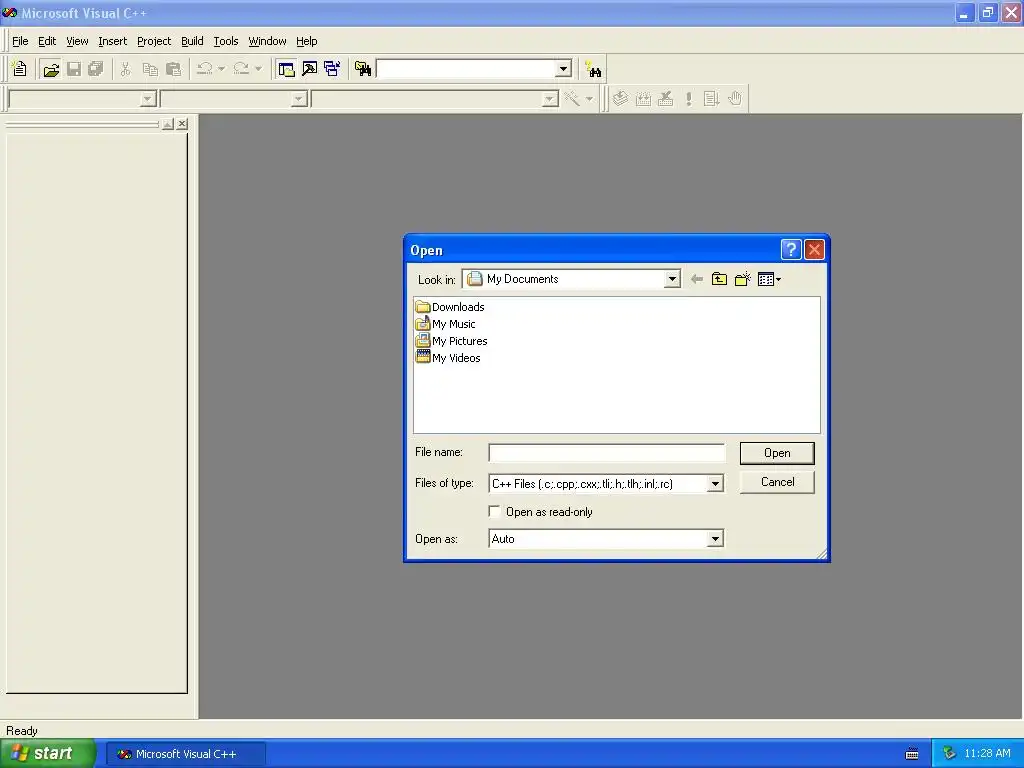1024x768 pixels.
Task: Expand the Files of type dropdown
Action: 715,483
